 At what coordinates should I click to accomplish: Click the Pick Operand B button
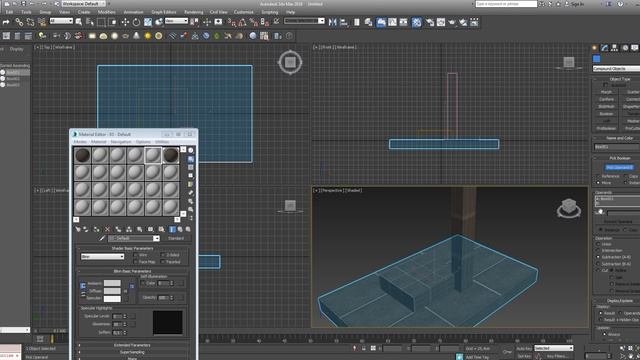point(619,167)
